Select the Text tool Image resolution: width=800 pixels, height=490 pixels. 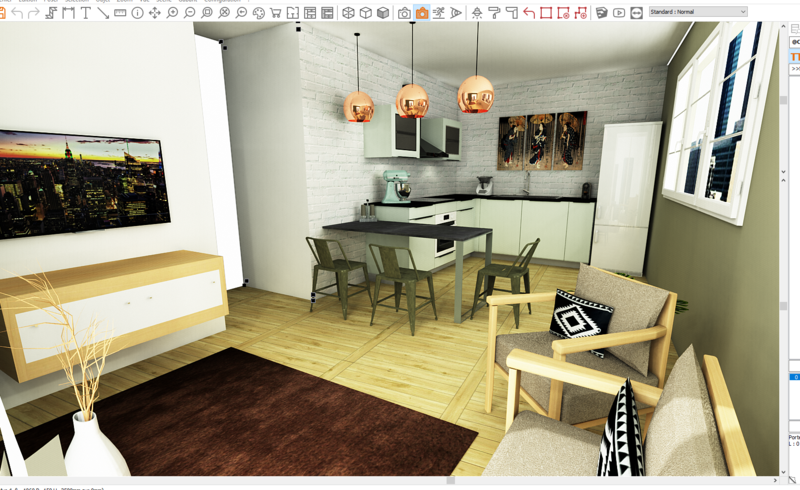[86, 13]
